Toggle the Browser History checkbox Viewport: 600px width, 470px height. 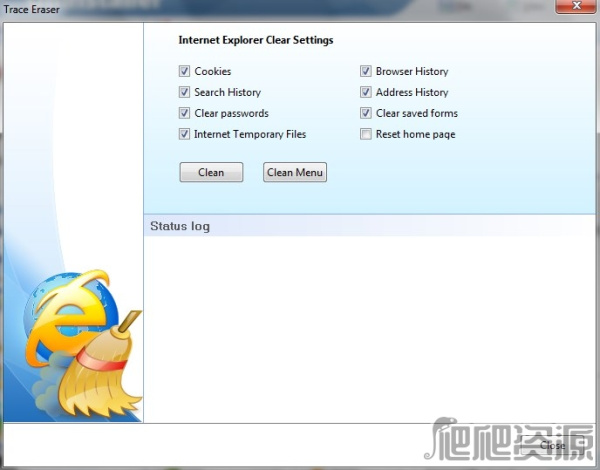point(366,71)
